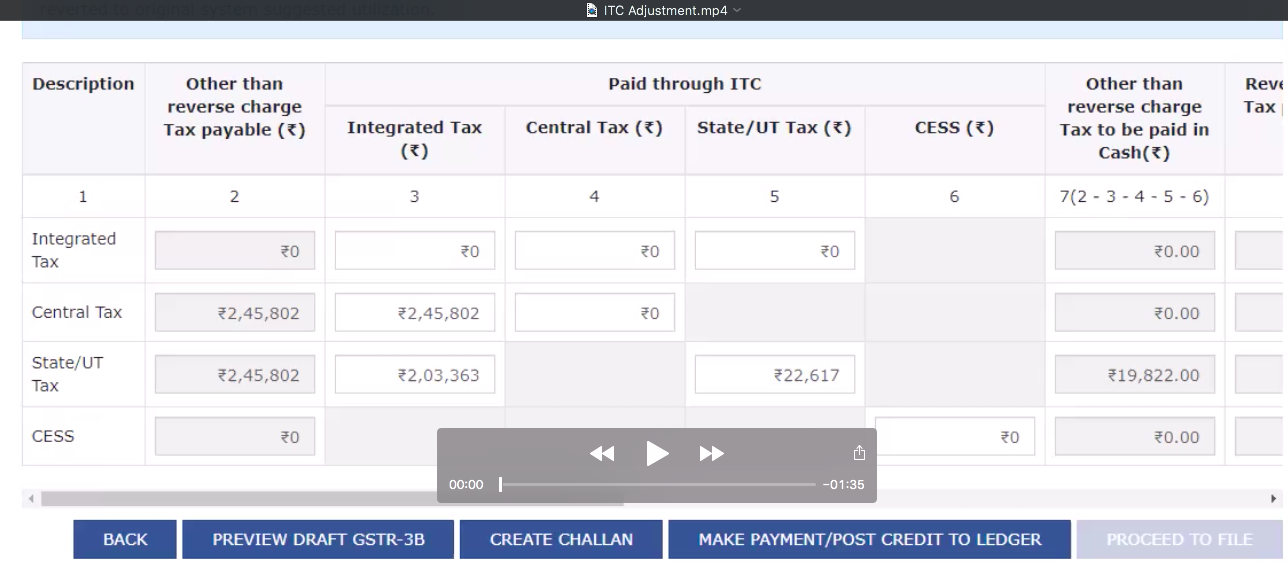
Task: Click the video progress scrubber
Action: click(x=500, y=484)
